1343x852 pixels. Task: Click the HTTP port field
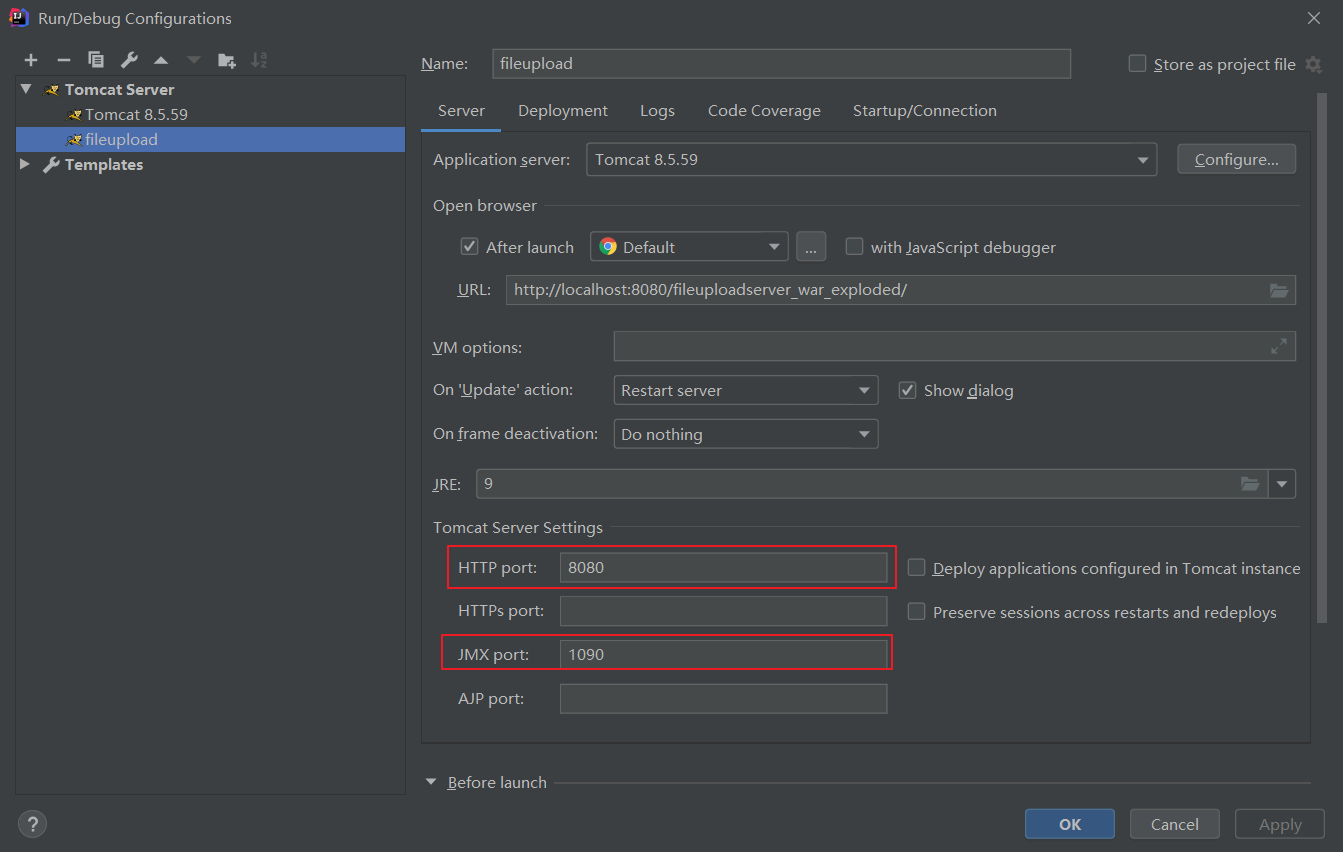click(724, 567)
